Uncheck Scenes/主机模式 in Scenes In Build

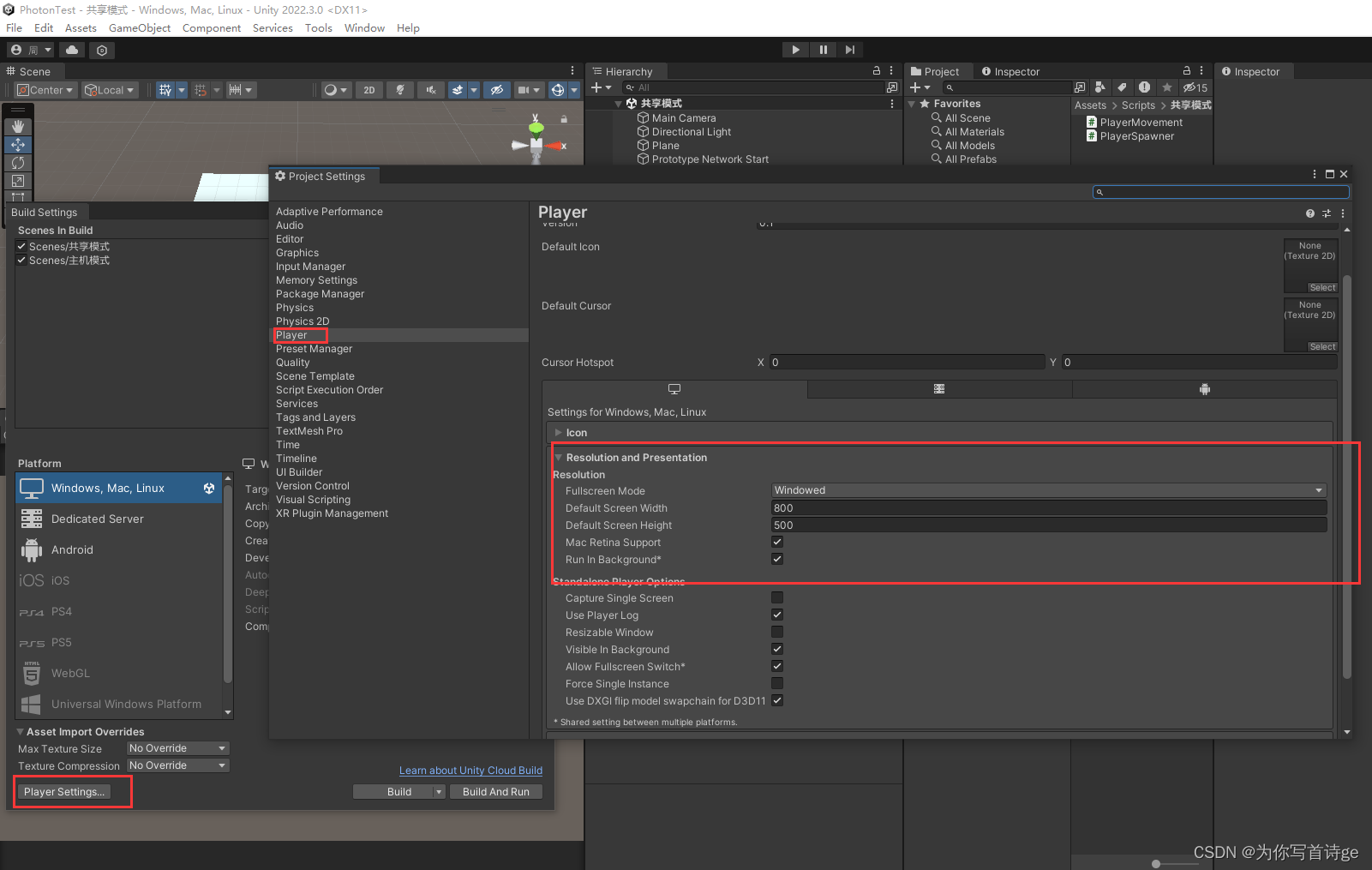tap(21, 260)
